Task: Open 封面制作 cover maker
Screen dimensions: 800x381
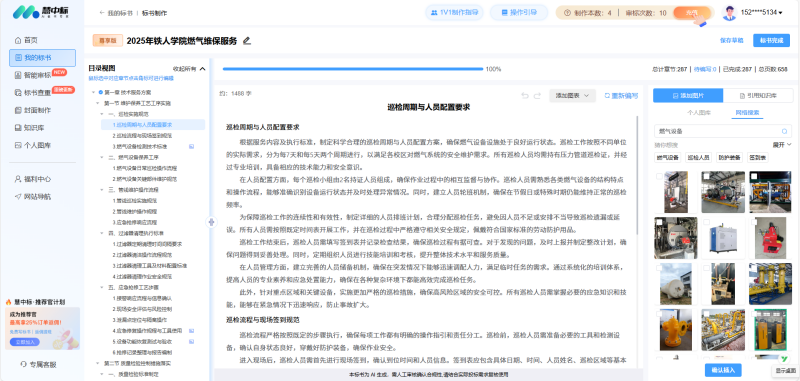Action: coord(33,110)
